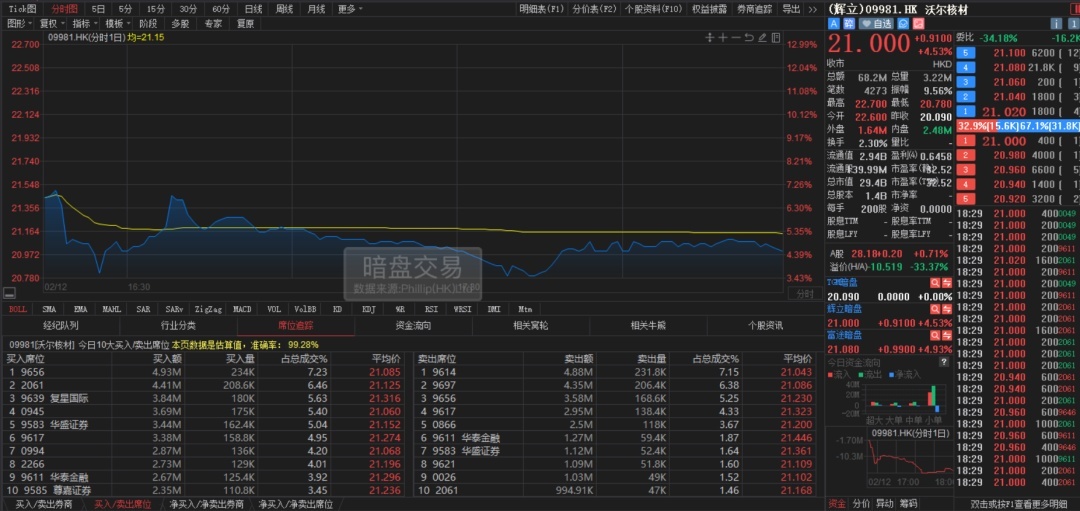The height and width of the screenshot is (511, 1080).
Task: Switch to 买入/卖出券商 bottom tab
Action: tap(42, 505)
